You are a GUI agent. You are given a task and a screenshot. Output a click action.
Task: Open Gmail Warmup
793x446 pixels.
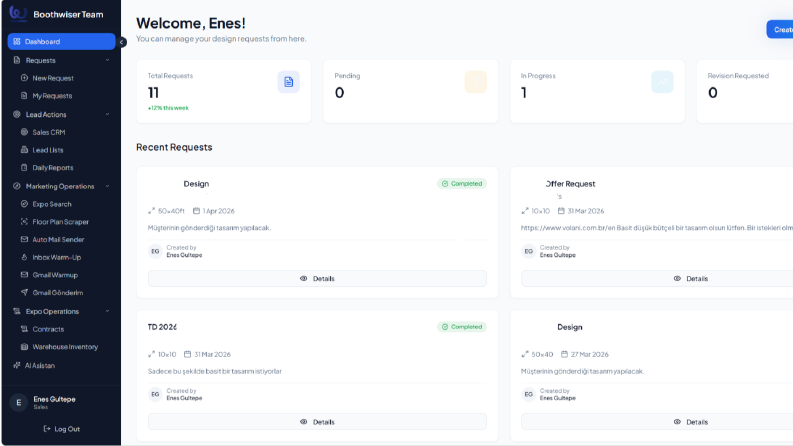click(x=55, y=275)
